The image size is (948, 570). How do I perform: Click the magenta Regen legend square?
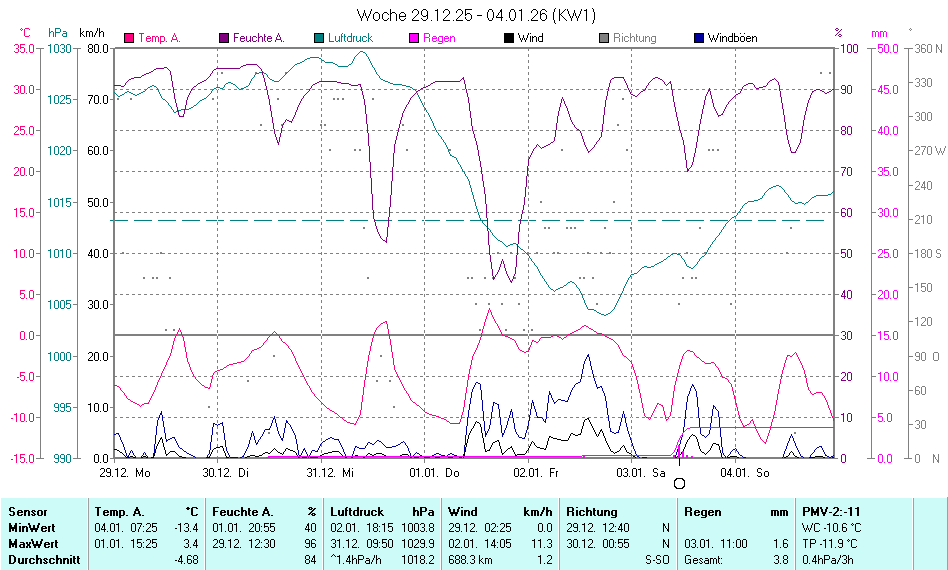coord(414,38)
